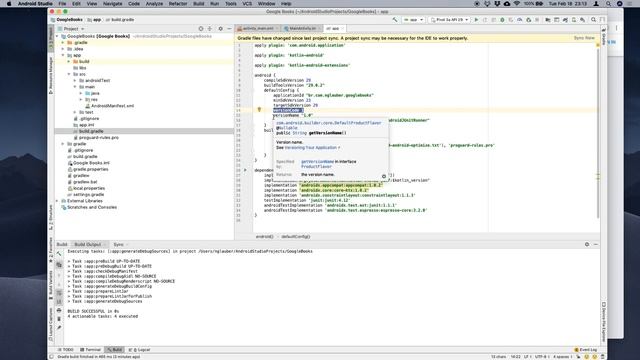This screenshot has width=640, height=360.
Task: Open the Analyze menu
Action: point(154,4)
